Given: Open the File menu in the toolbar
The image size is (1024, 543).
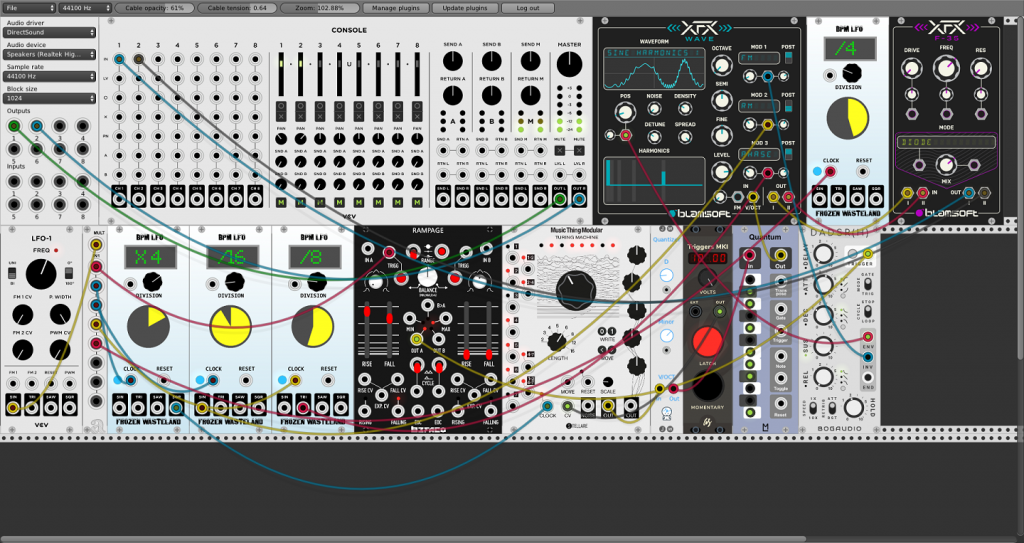Looking at the screenshot, I should [29, 8].
